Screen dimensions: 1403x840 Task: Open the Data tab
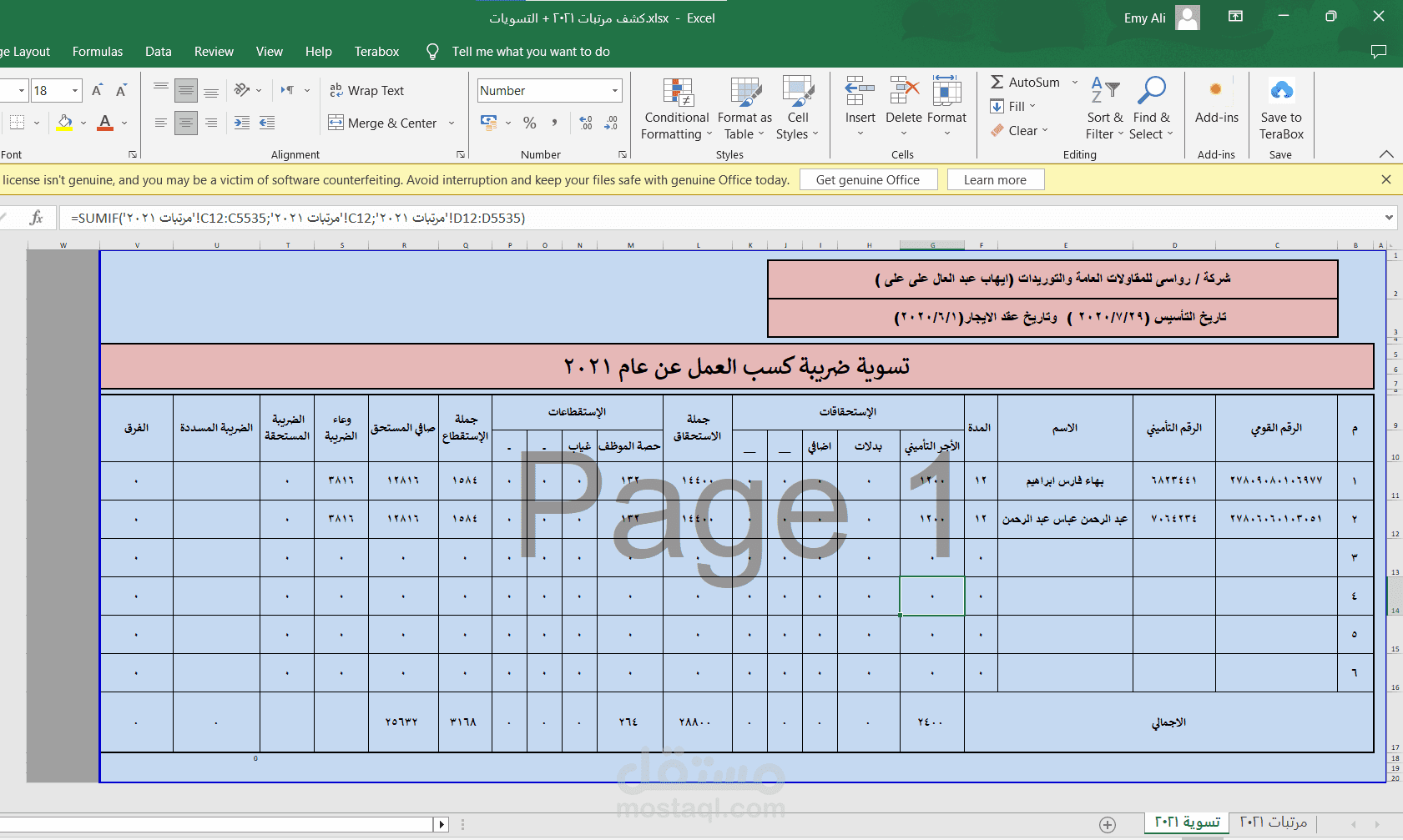[x=159, y=52]
